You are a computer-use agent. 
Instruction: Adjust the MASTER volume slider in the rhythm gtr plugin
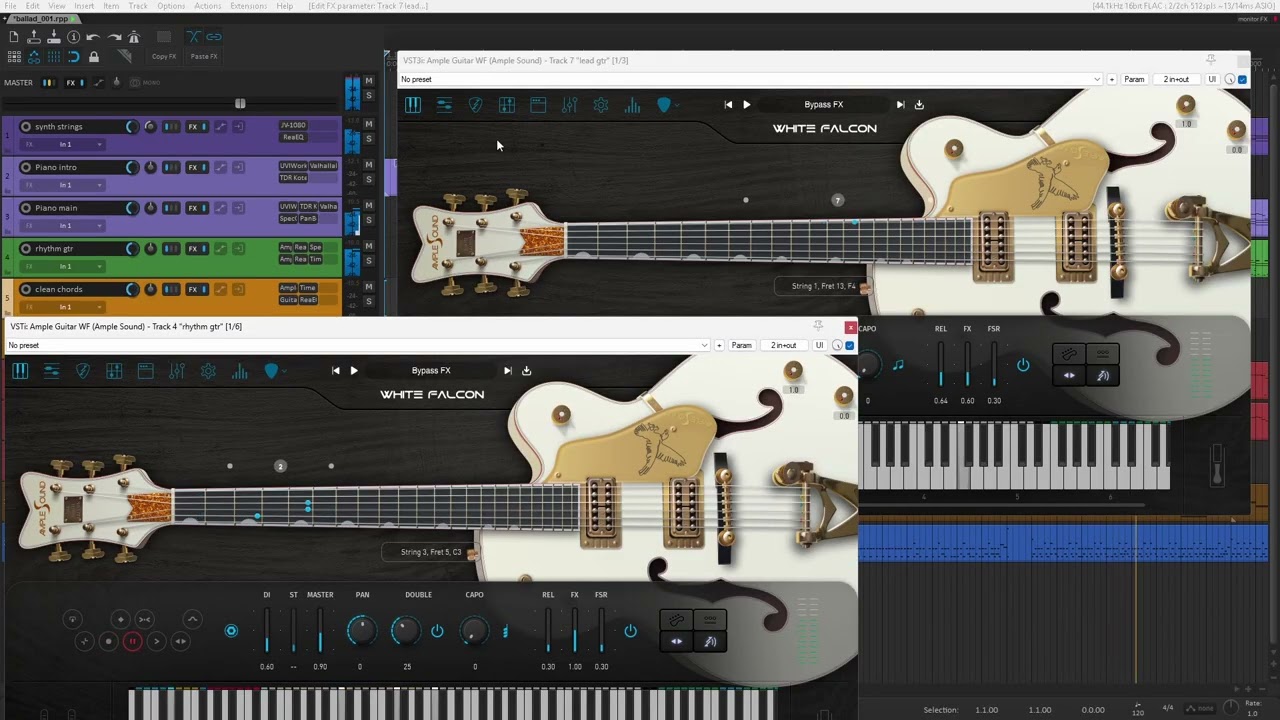(320, 631)
